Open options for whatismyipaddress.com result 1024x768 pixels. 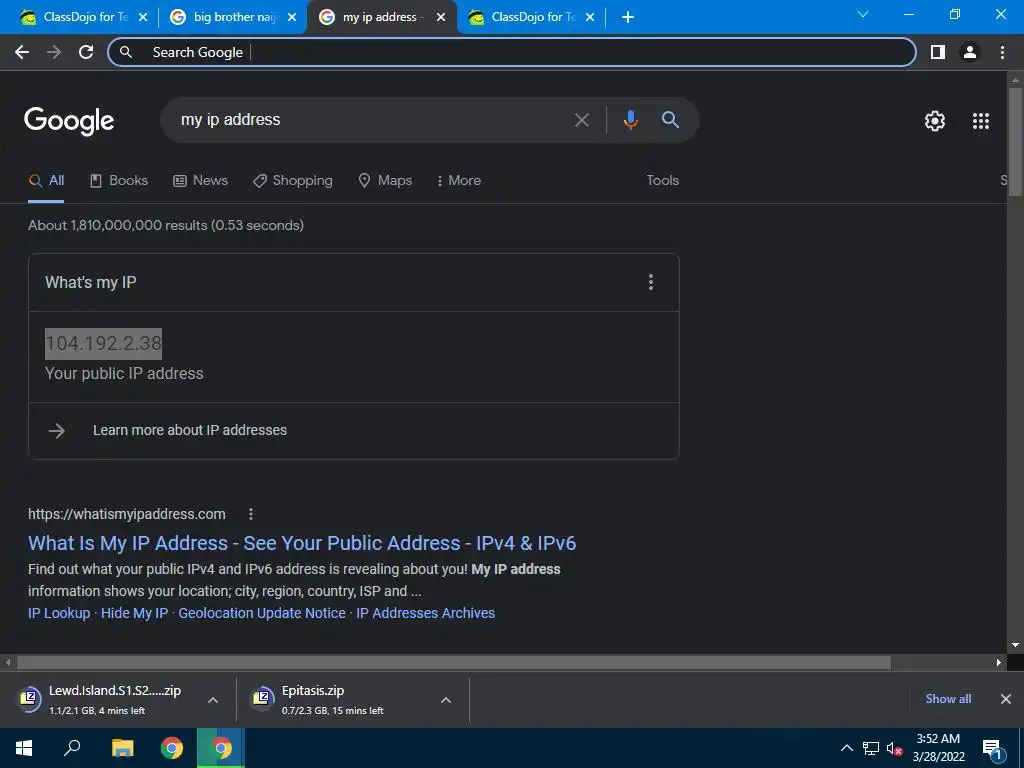tap(251, 514)
